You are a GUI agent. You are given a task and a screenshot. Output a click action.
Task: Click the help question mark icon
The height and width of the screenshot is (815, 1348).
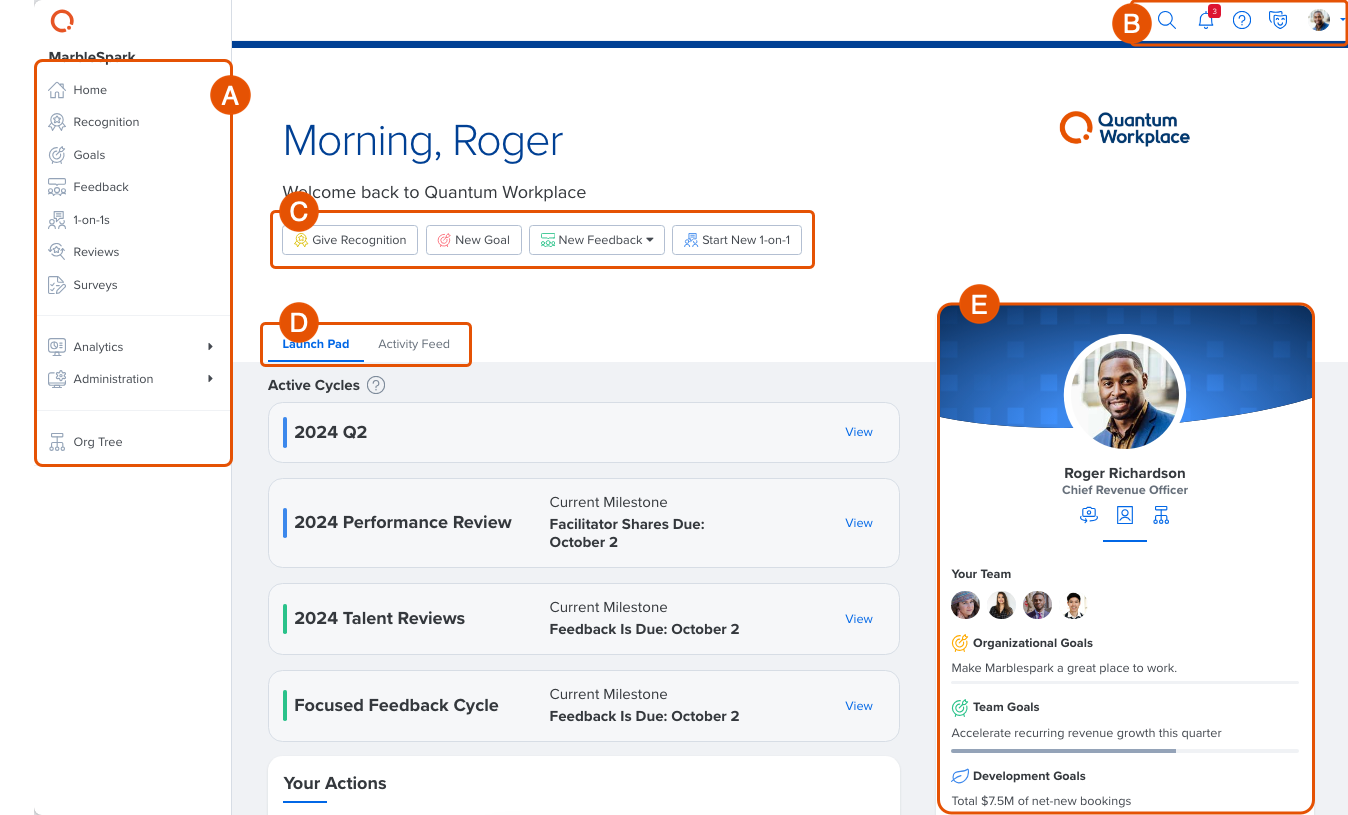pyautogui.click(x=1242, y=19)
